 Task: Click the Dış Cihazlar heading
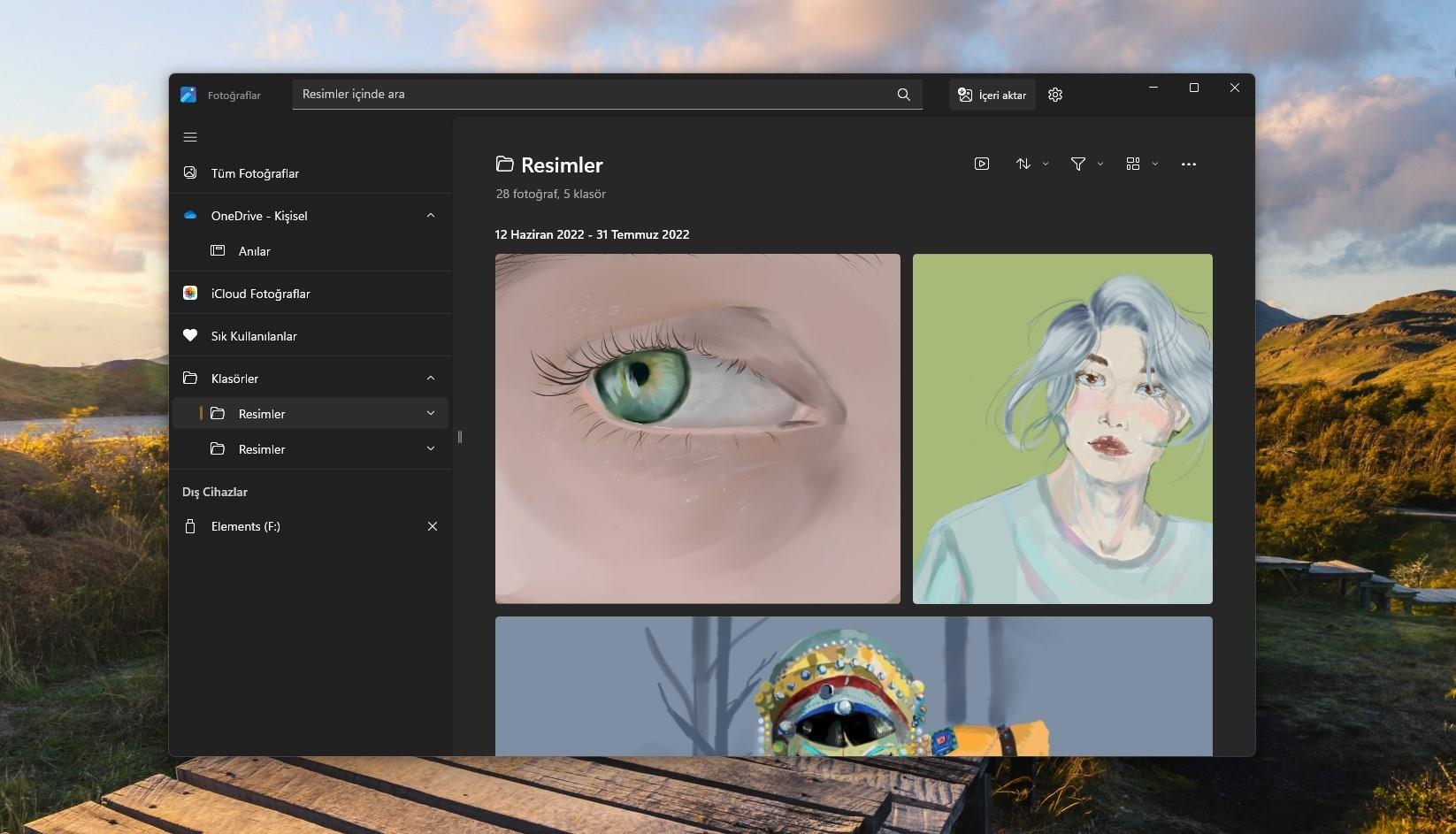(x=215, y=492)
